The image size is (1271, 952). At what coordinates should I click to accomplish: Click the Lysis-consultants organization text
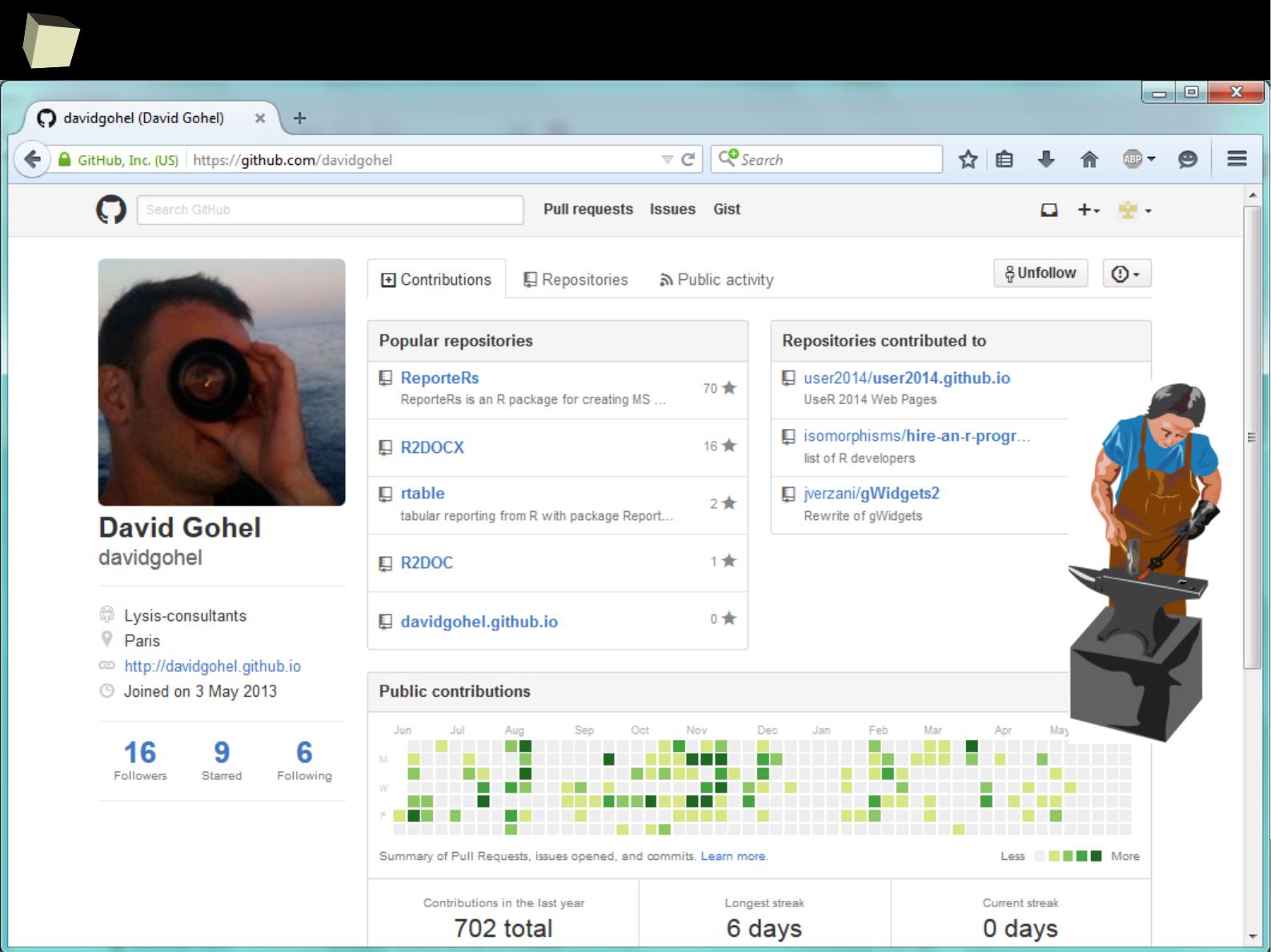[185, 615]
